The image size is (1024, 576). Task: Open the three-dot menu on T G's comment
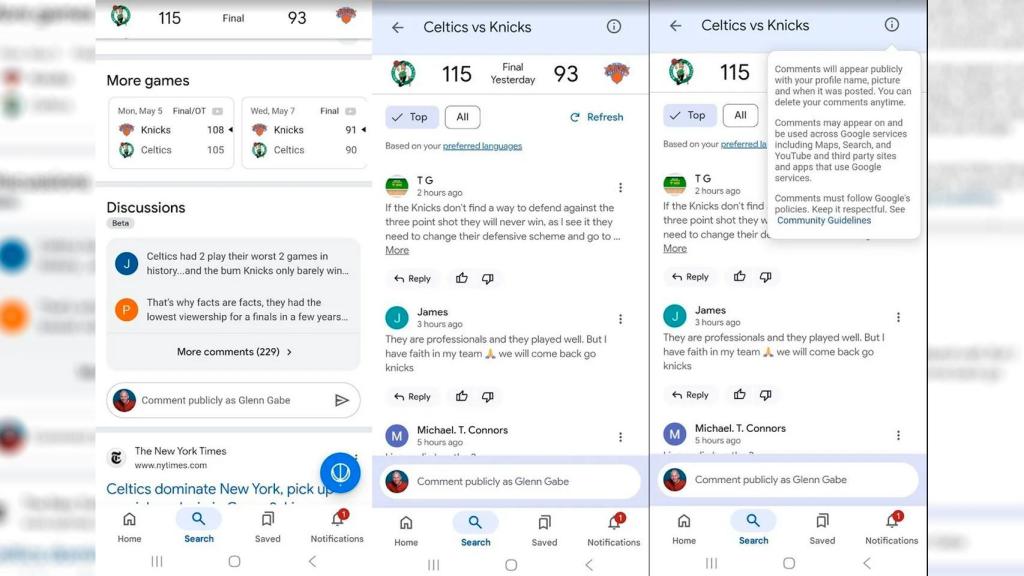[x=620, y=188]
